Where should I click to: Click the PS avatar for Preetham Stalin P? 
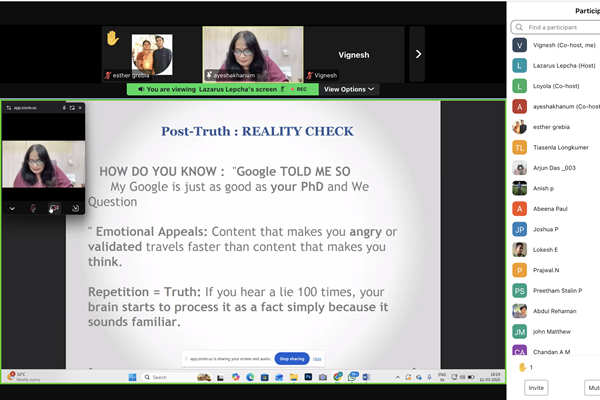519,291
